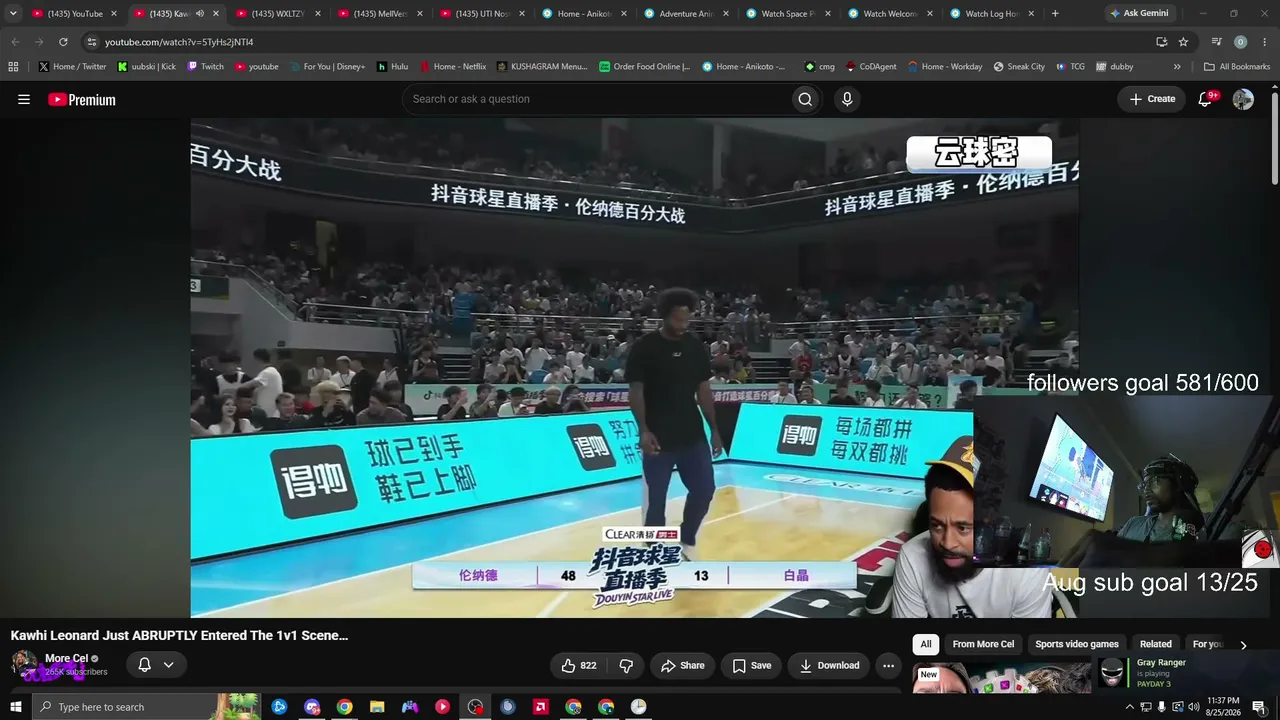The image size is (1280, 720).
Task: Open the All Bookmarks folder
Action: pyautogui.click(x=1237, y=67)
